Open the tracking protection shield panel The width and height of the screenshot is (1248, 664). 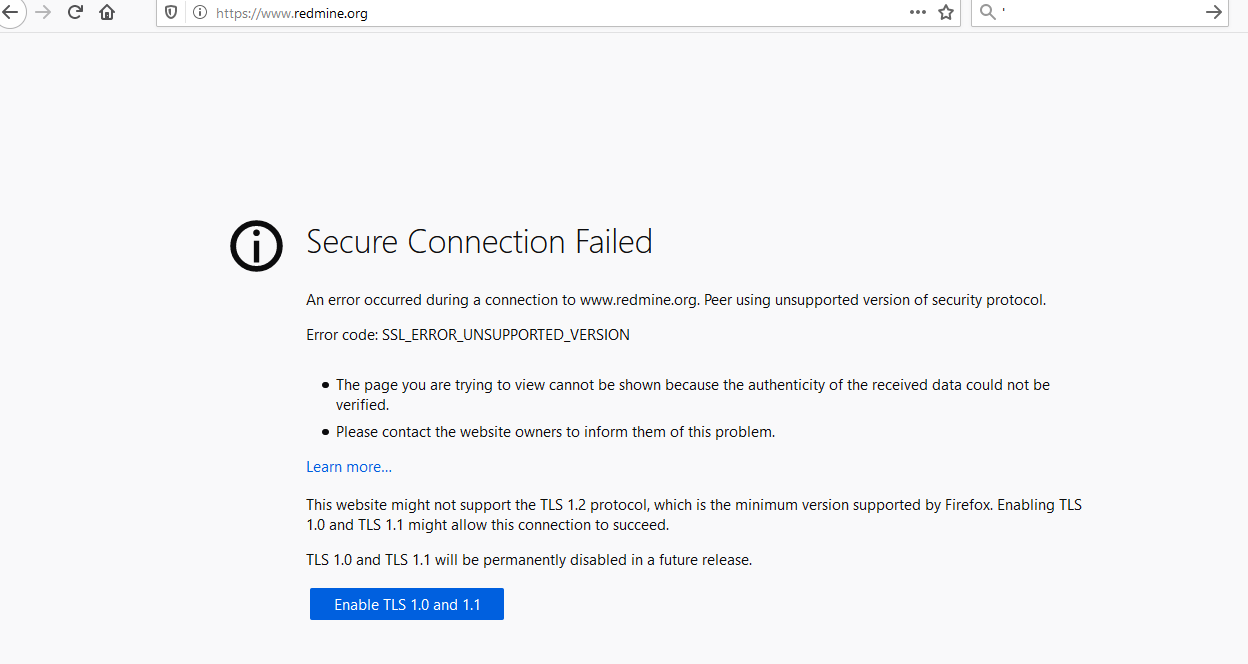[x=171, y=13]
